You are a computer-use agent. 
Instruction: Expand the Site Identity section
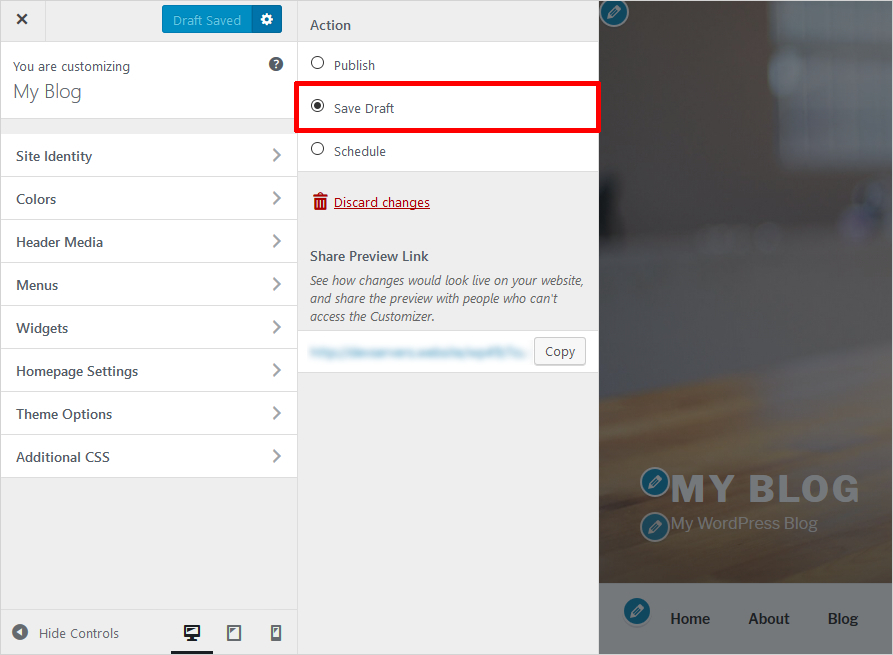point(148,156)
